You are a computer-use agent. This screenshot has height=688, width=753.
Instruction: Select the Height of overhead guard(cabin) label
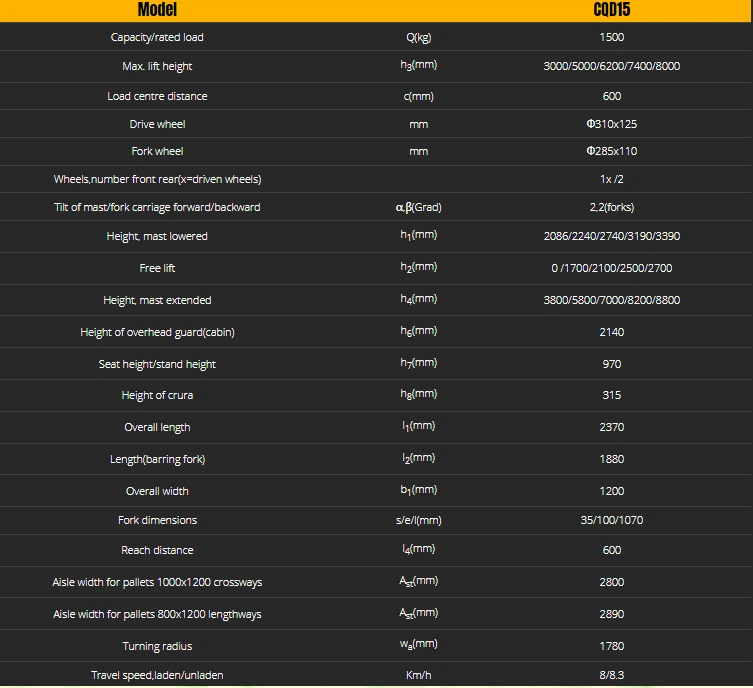(x=157, y=332)
